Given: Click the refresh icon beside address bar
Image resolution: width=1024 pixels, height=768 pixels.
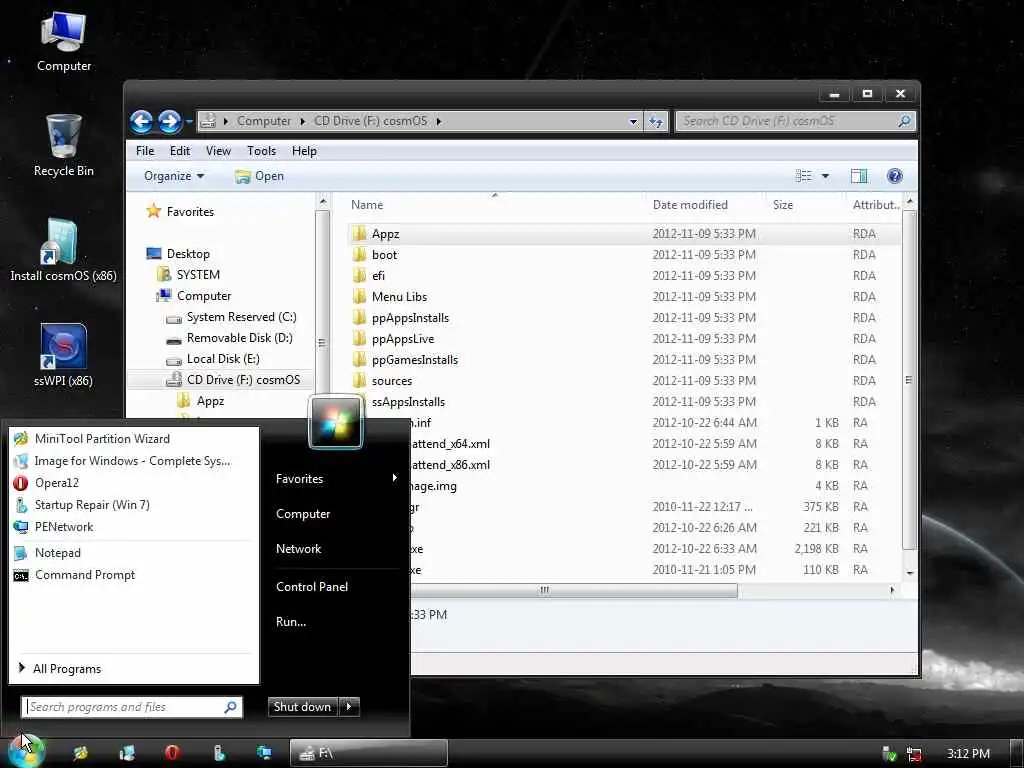Looking at the screenshot, I should 656,121.
